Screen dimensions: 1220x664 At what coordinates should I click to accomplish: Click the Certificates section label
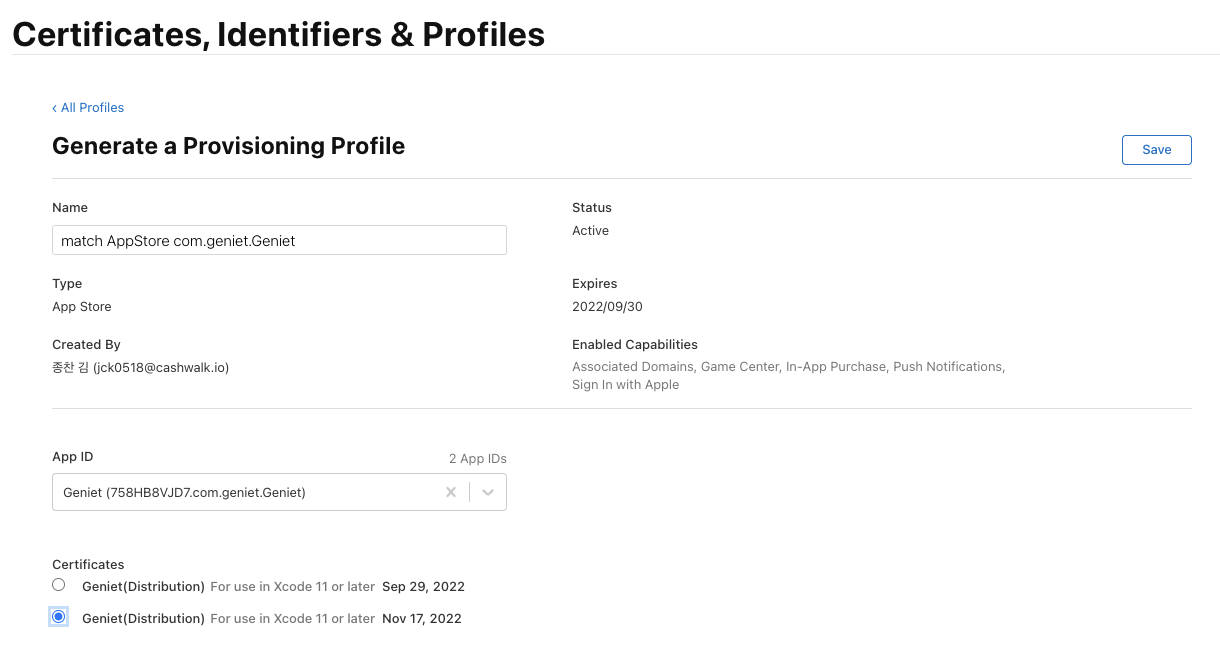pos(88,565)
